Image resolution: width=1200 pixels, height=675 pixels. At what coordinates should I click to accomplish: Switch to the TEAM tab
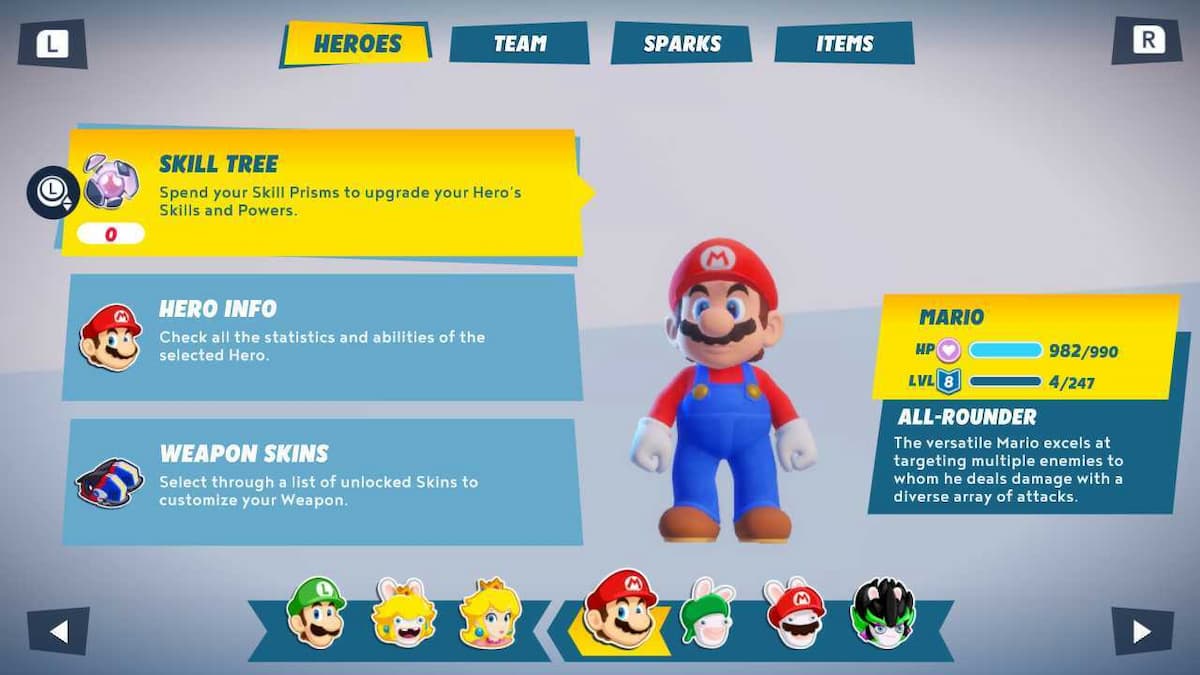(x=520, y=44)
